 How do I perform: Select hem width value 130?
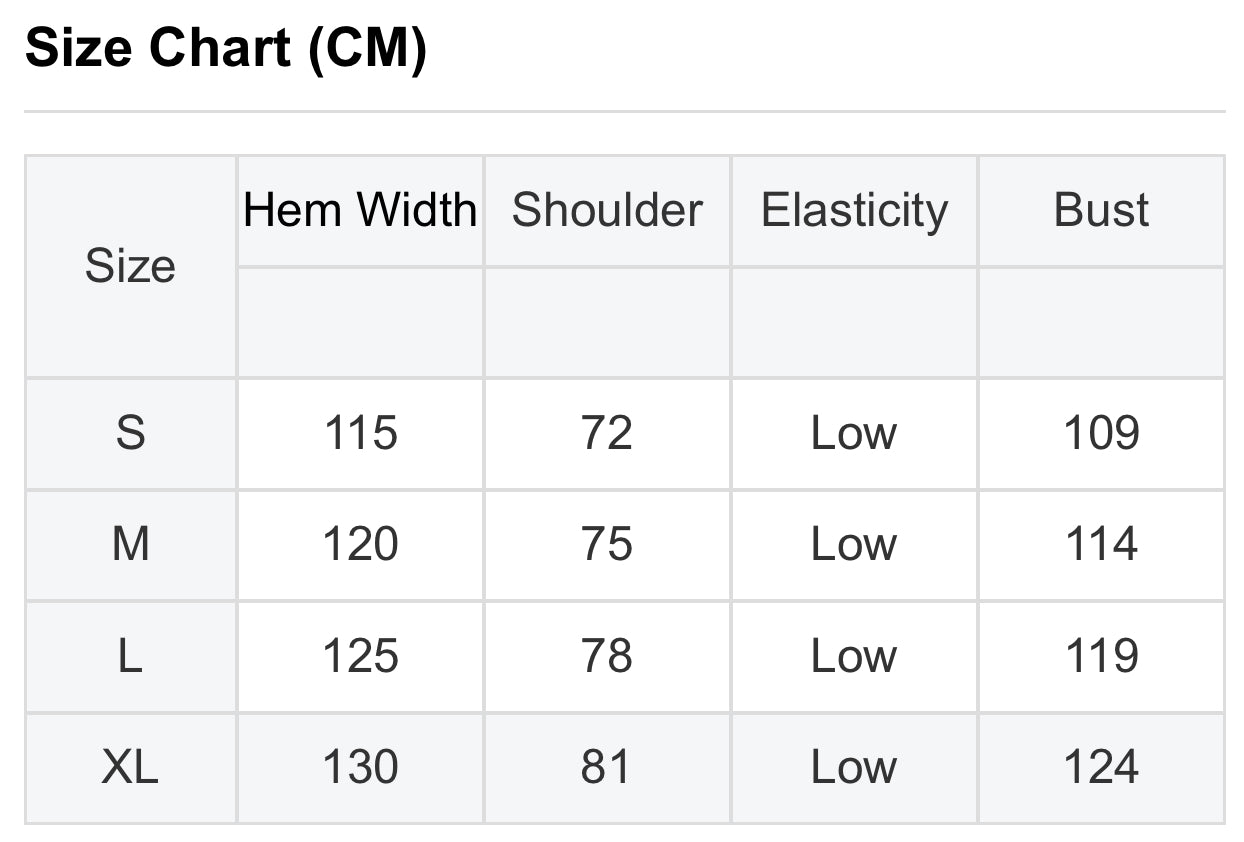[360, 768]
